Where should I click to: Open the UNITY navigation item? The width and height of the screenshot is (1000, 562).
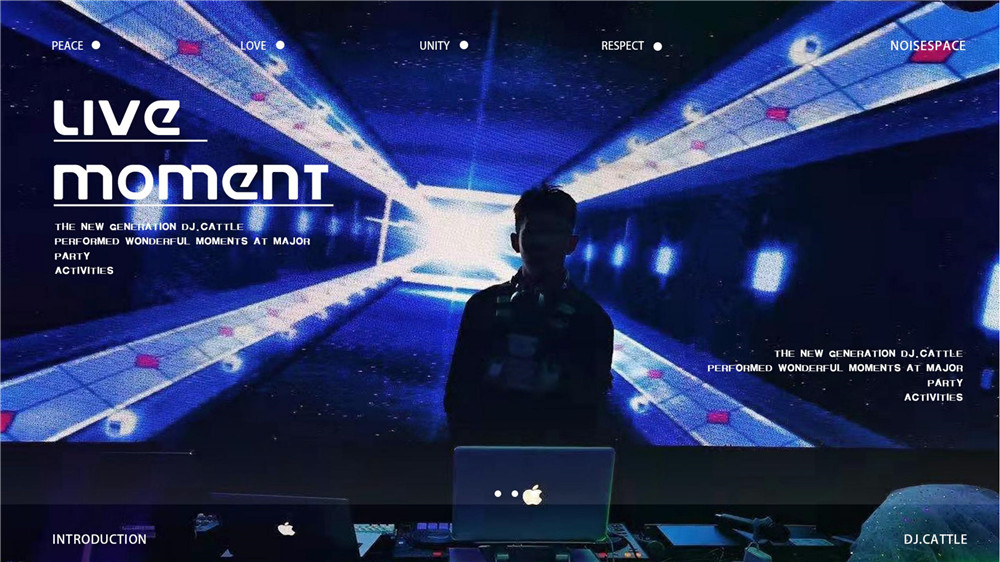click(434, 46)
